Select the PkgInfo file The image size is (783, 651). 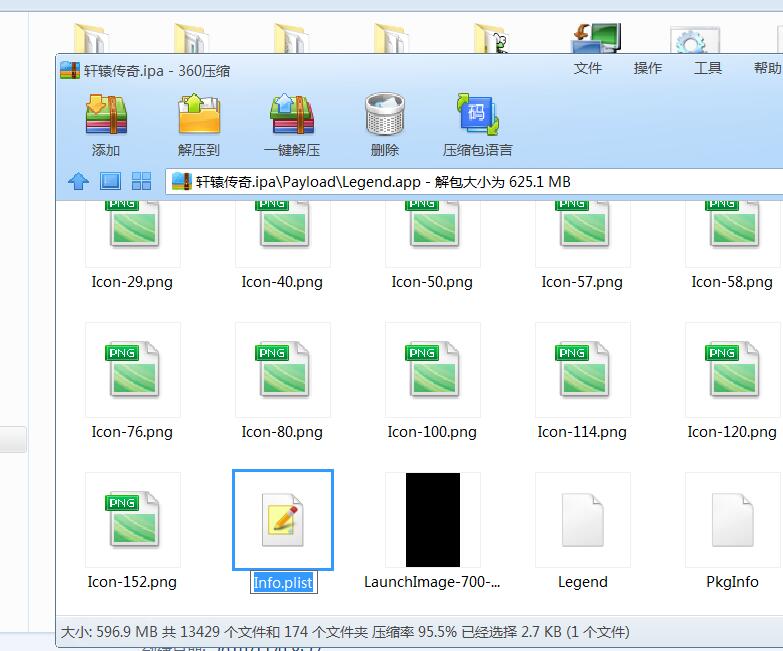732,522
